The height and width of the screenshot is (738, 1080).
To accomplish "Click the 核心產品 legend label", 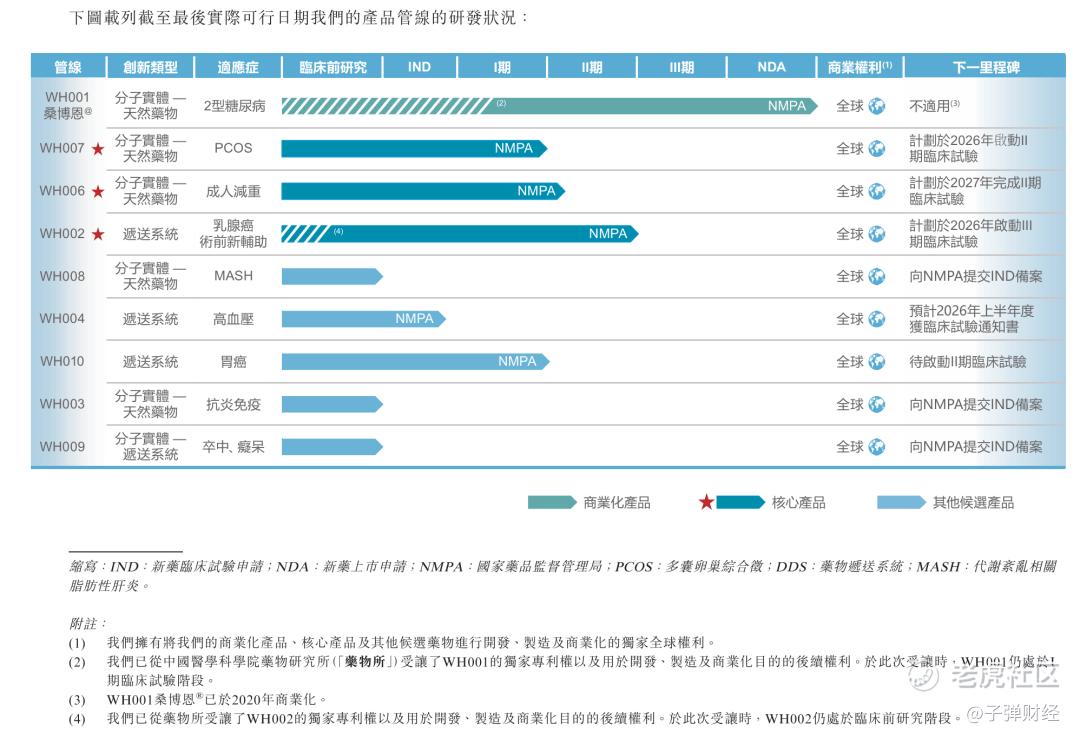I will coord(799,502).
